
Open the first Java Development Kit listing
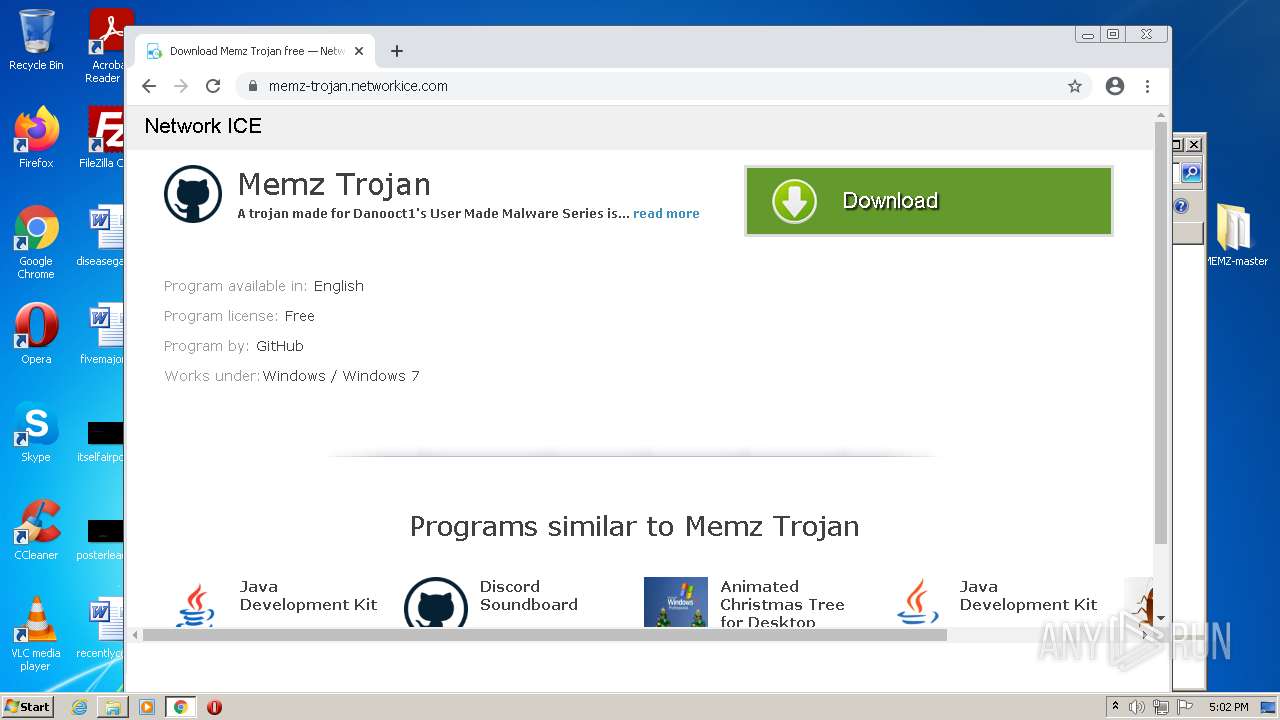(308, 595)
